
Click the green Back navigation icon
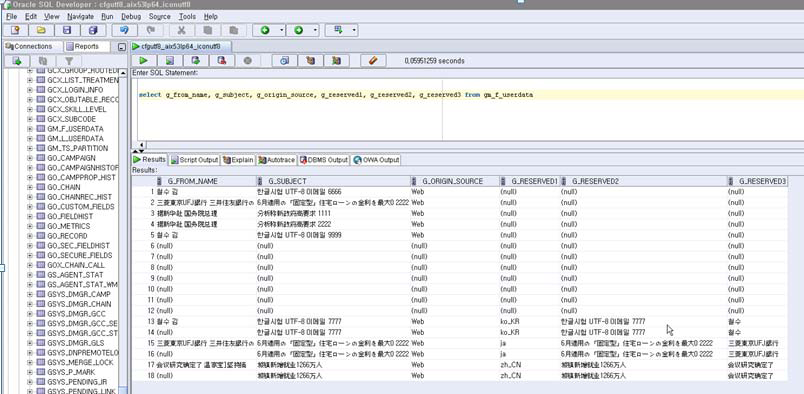coord(265,30)
